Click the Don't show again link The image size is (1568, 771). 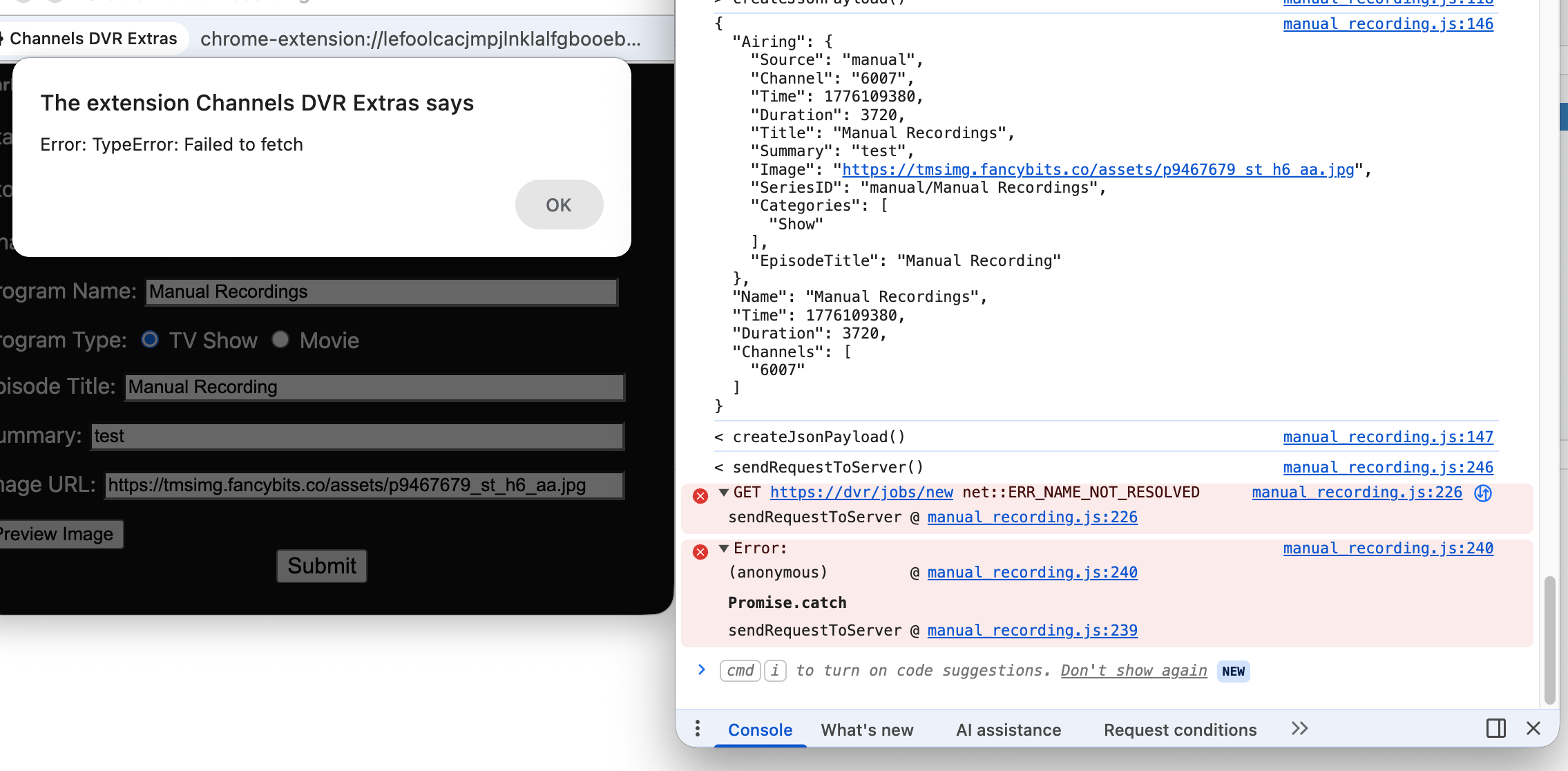(x=1134, y=670)
